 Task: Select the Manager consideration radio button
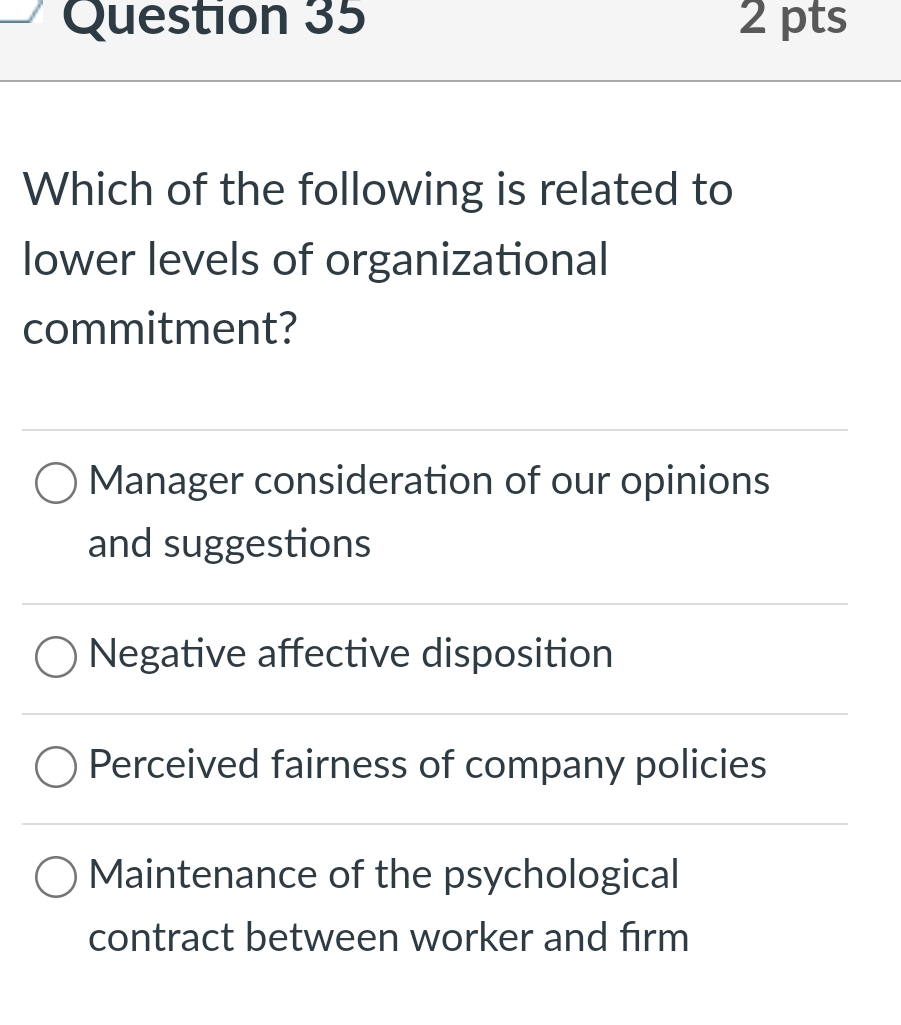tap(56, 484)
